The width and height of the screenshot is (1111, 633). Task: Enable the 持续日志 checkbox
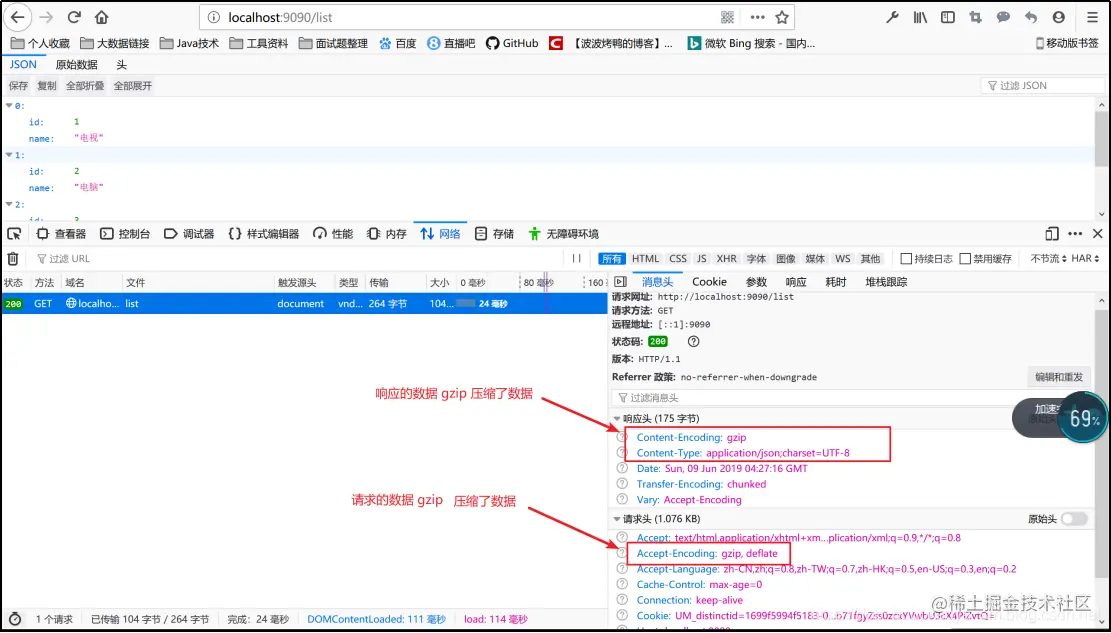pos(906,259)
